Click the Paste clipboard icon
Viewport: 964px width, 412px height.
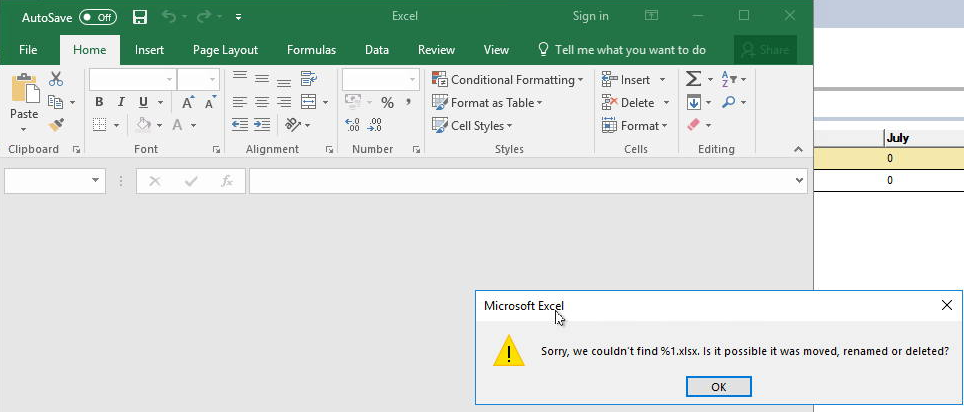pos(24,92)
